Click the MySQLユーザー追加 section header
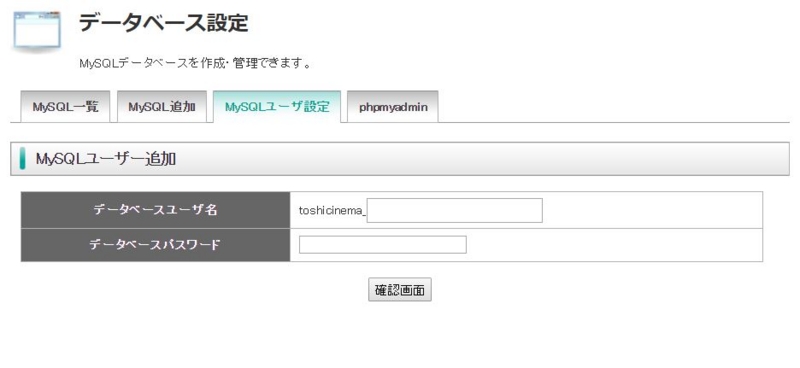This screenshot has width=800, height=368. (x=400, y=159)
